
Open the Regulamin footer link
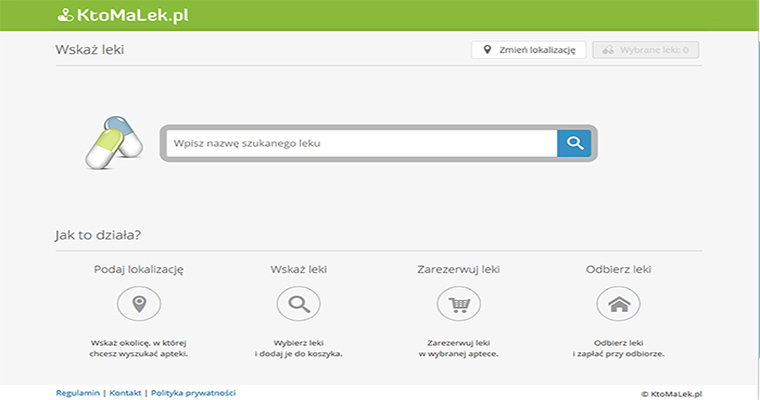tap(78, 393)
